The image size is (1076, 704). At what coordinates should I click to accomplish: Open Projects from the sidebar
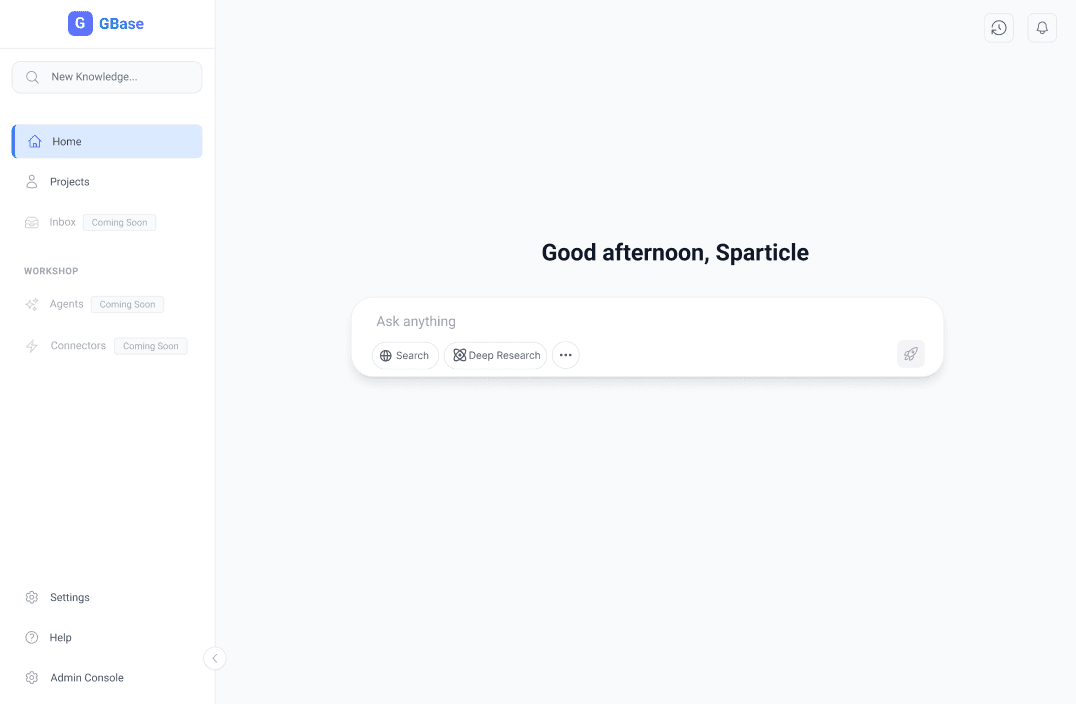(x=70, y=182)
